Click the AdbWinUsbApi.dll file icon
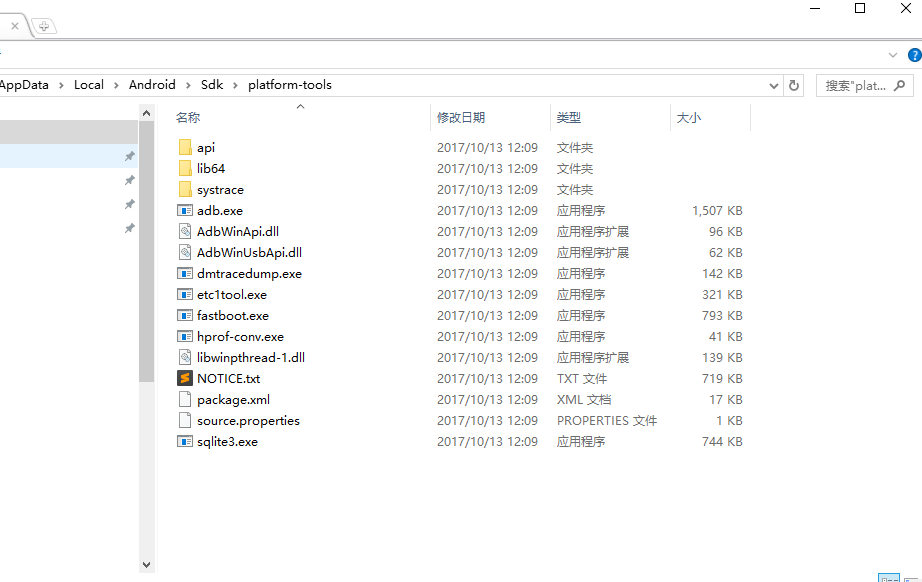Screen dimensions: 922x582 tap(185, 252)
